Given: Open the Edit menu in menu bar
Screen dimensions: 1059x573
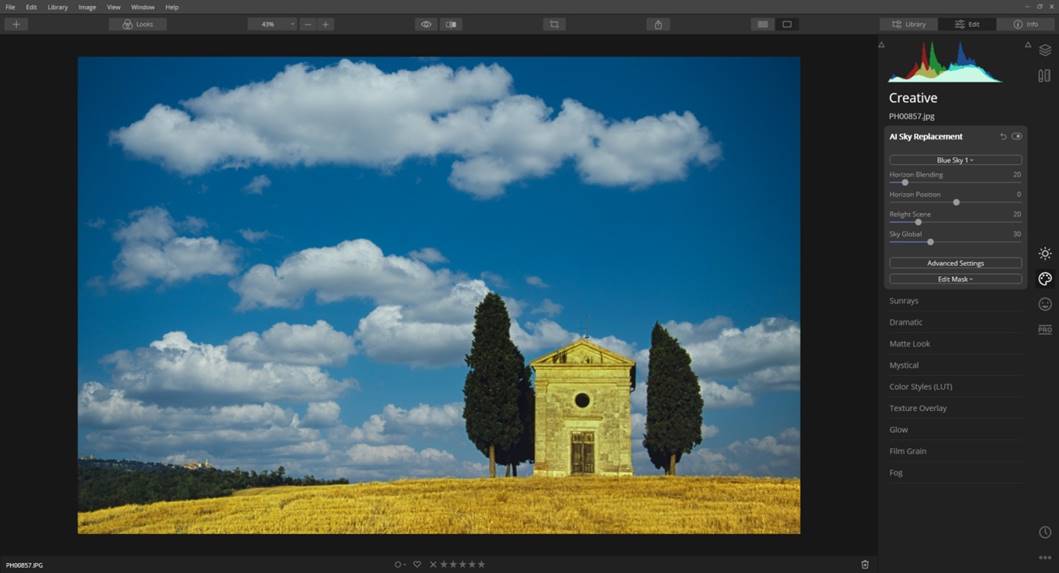Looking at the screenshot, I should (x=31, y=7).
